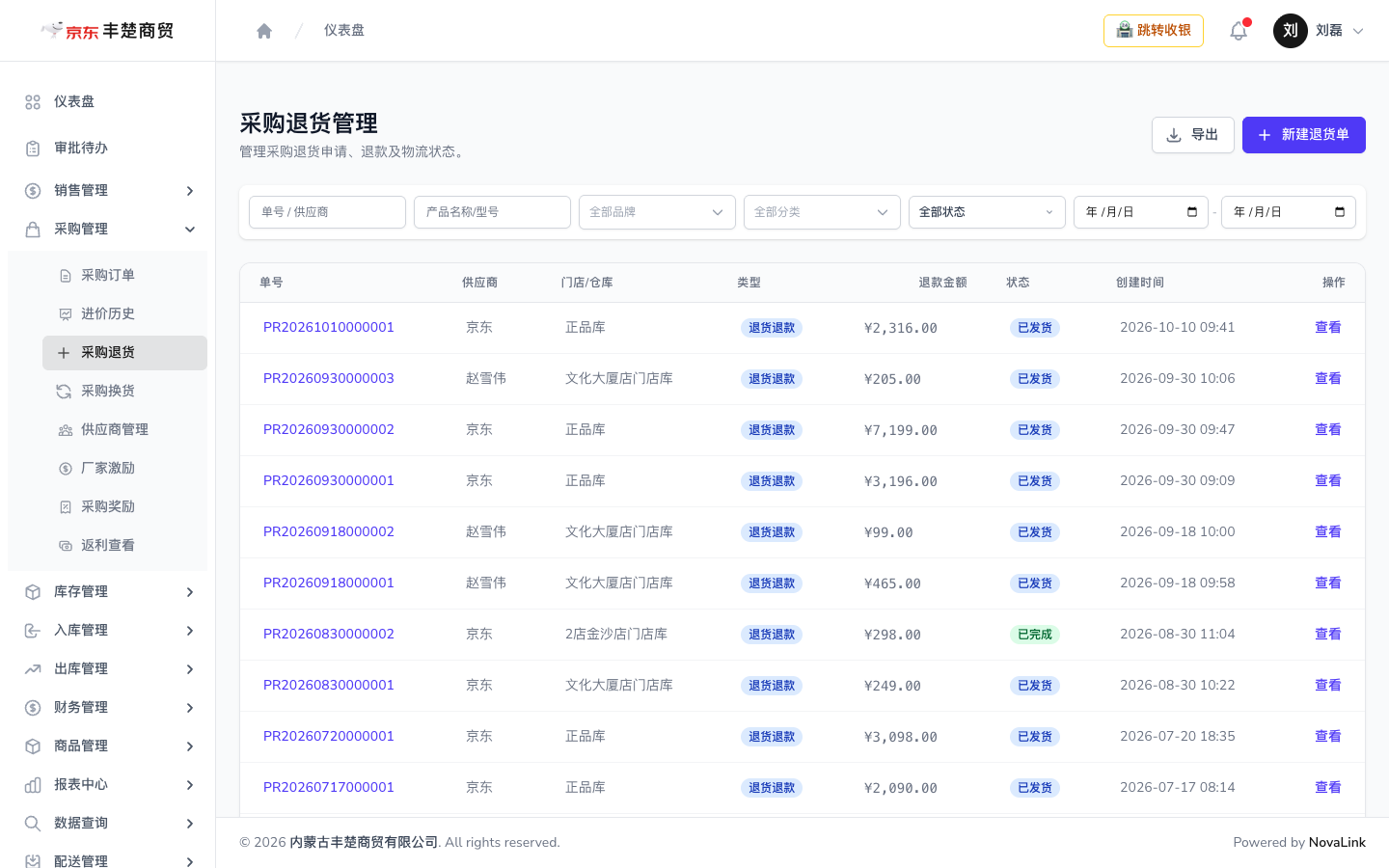Click the 仪表盘 breadcrumb text

(344, 31)
